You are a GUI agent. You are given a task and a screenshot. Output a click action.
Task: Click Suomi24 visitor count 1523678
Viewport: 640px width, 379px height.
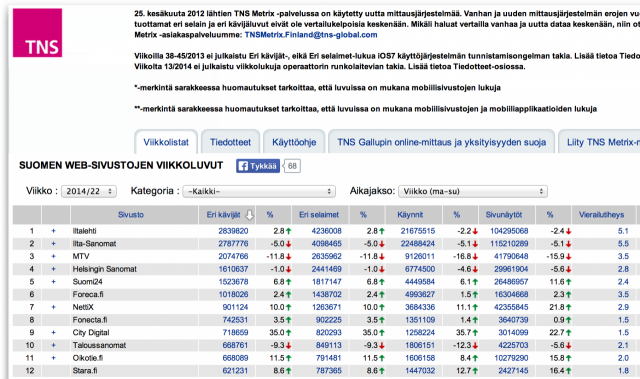tap(233, 281)
